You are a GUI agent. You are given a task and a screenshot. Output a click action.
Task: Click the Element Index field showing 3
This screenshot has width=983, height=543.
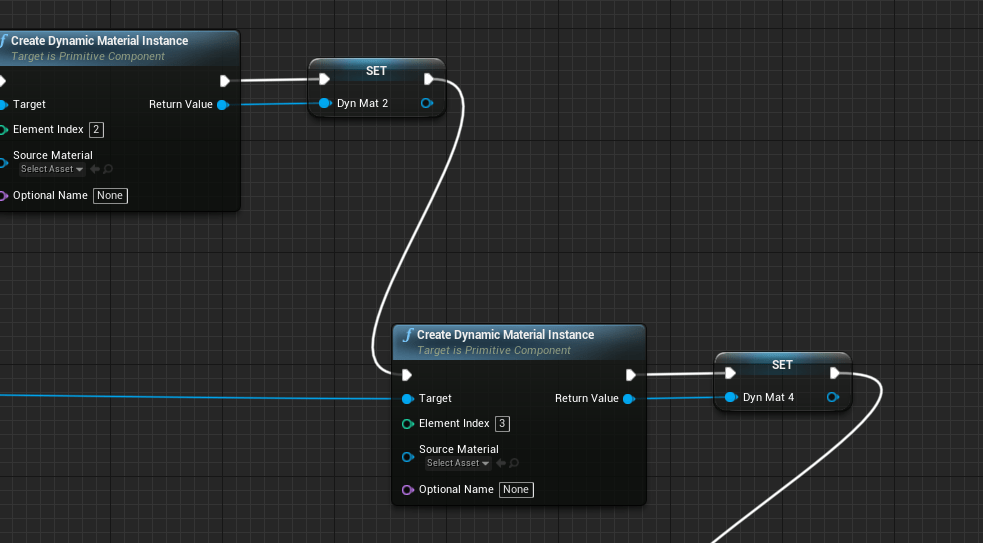pyautogui.click(x=502, y=423)
